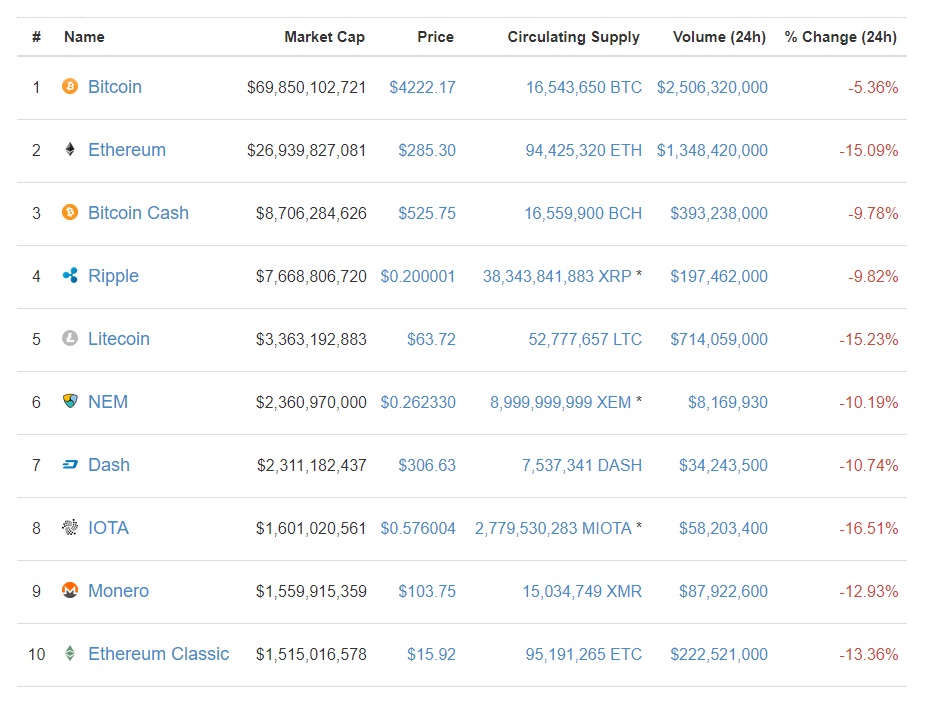Select Bitcoin market cap $69,850,102,721
925x705 pixels.
(x=307, y=87)
